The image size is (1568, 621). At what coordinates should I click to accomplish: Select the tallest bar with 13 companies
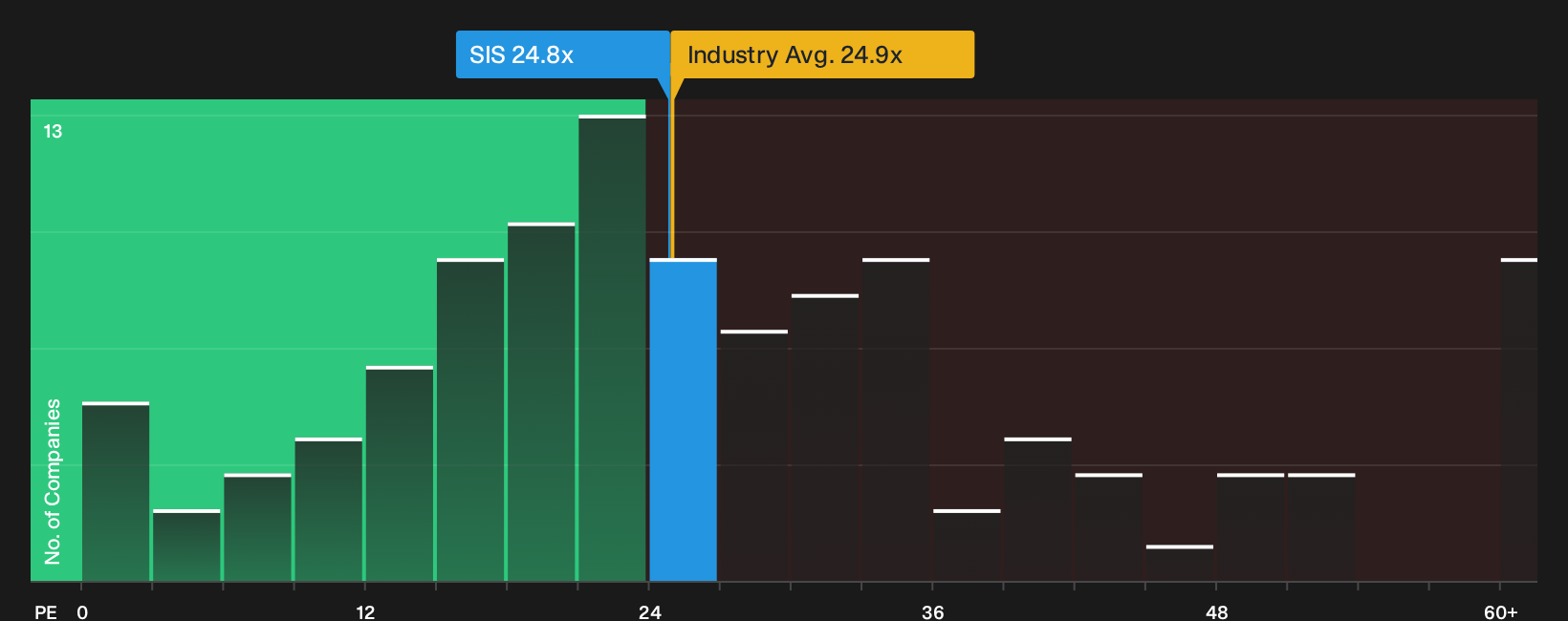point(612,349)
